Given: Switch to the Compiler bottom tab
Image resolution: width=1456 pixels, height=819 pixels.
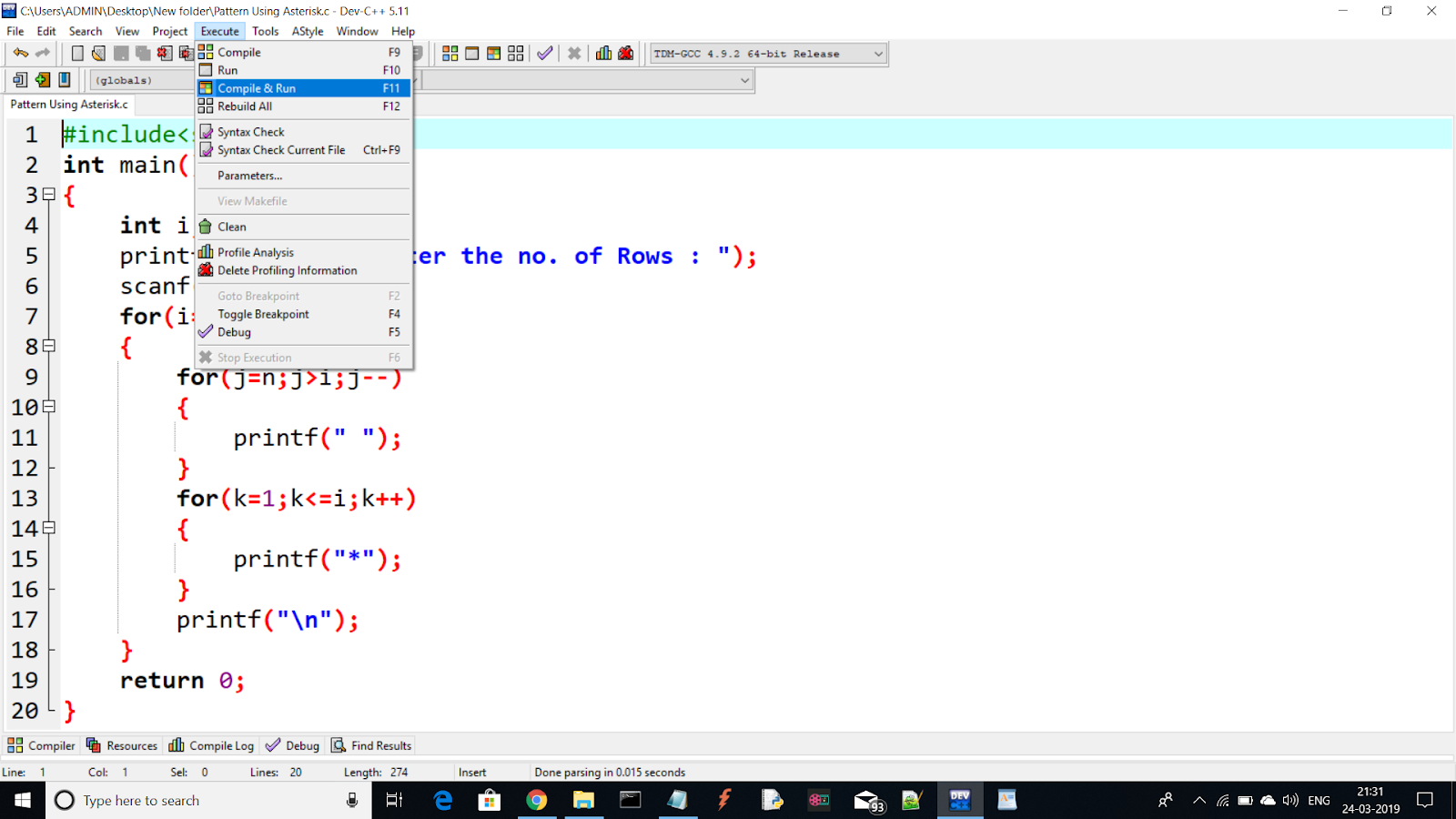Looking at the screenshot, I should tap(41, 745).
